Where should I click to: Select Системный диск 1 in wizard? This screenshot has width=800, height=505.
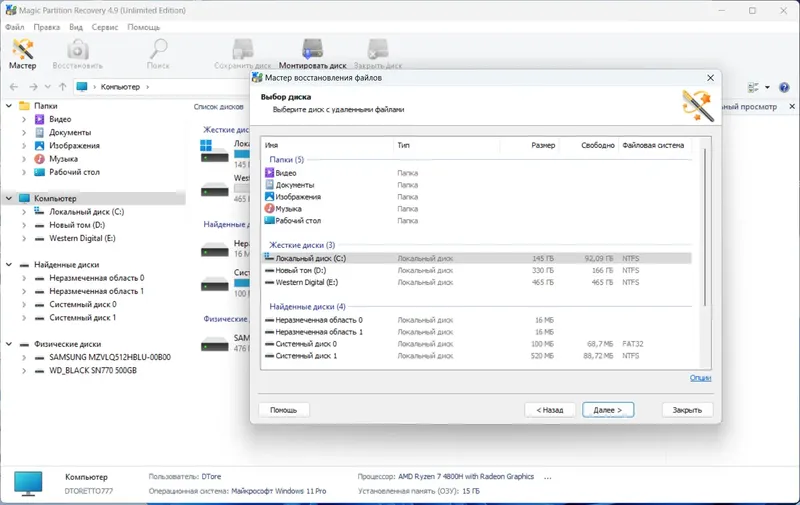[478, 356]
